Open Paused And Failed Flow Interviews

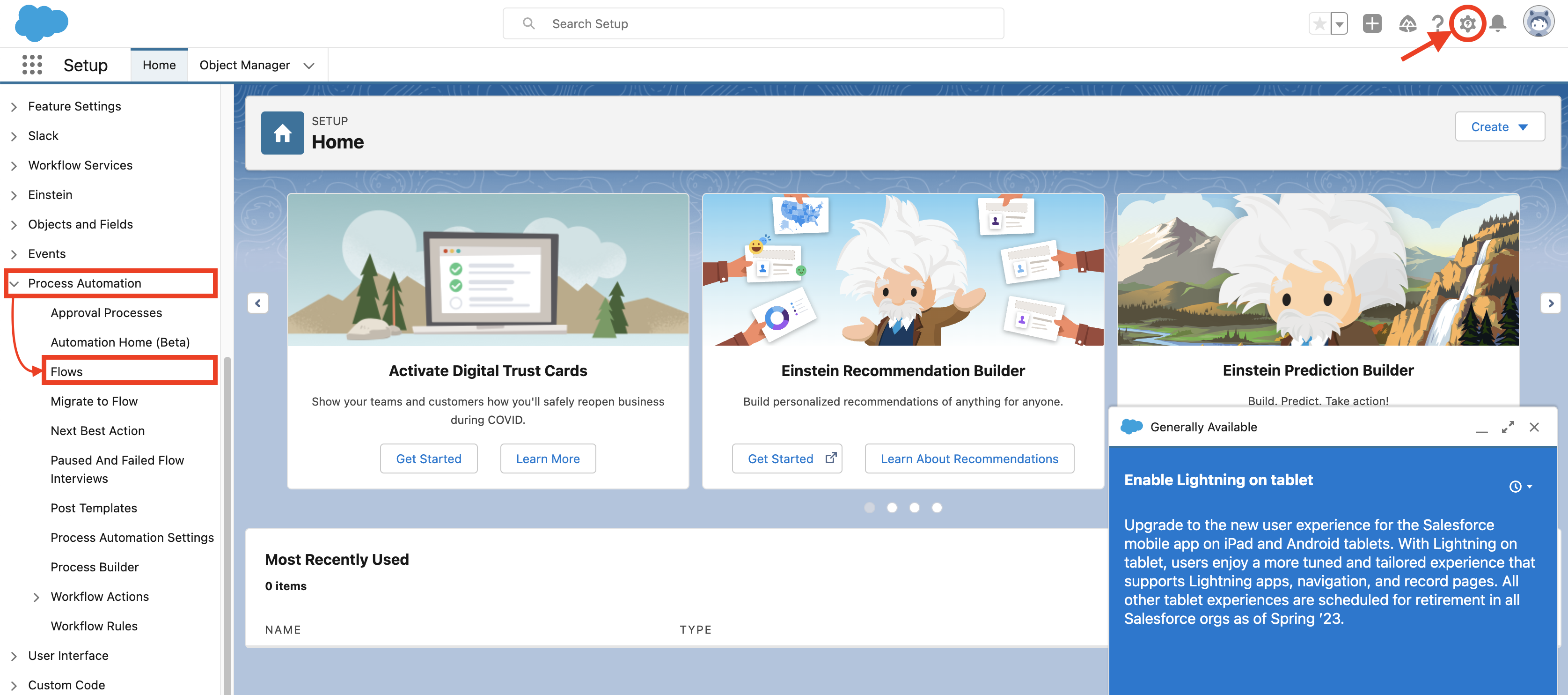[117, 469]
